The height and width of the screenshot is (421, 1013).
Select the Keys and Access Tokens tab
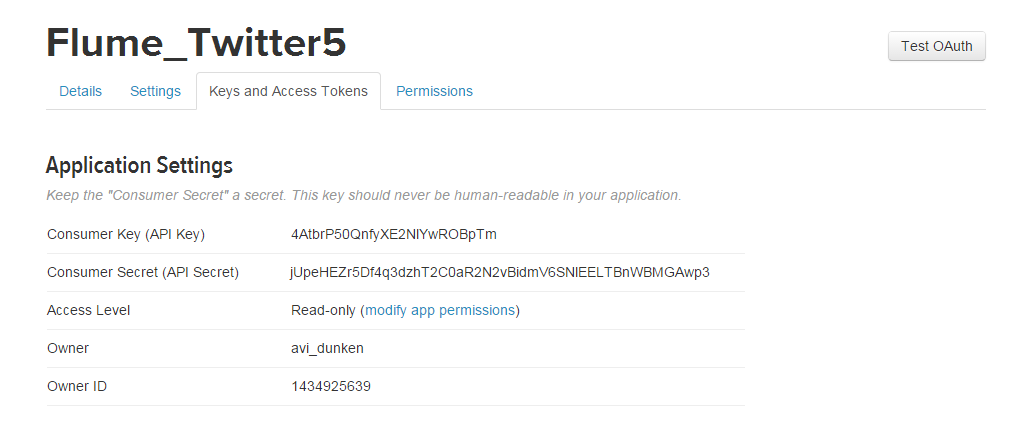(288, 91)
